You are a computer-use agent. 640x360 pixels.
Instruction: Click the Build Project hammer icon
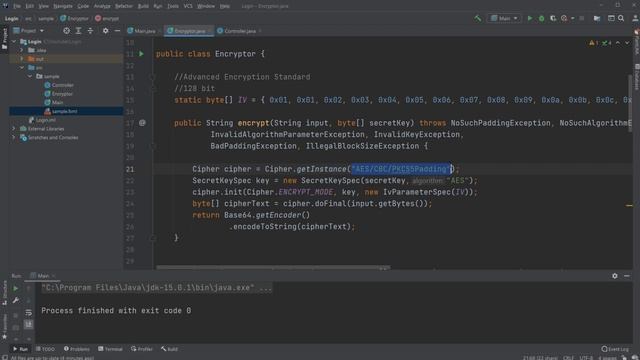(478, 18)
